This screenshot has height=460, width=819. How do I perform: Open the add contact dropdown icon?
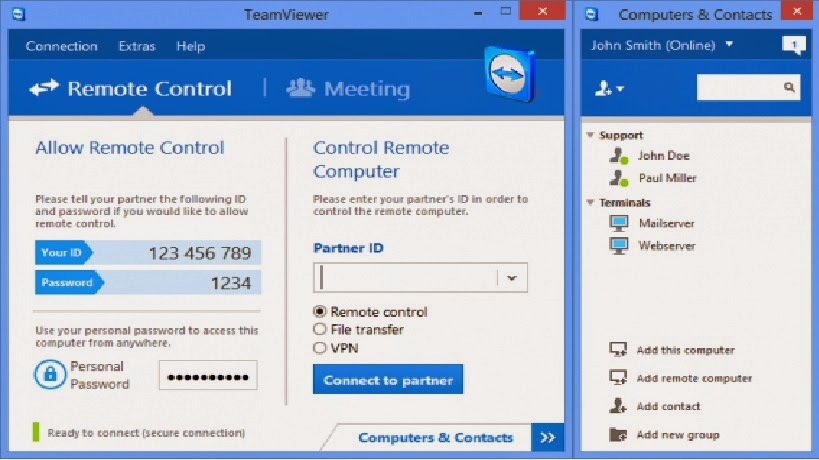[609, 88]
